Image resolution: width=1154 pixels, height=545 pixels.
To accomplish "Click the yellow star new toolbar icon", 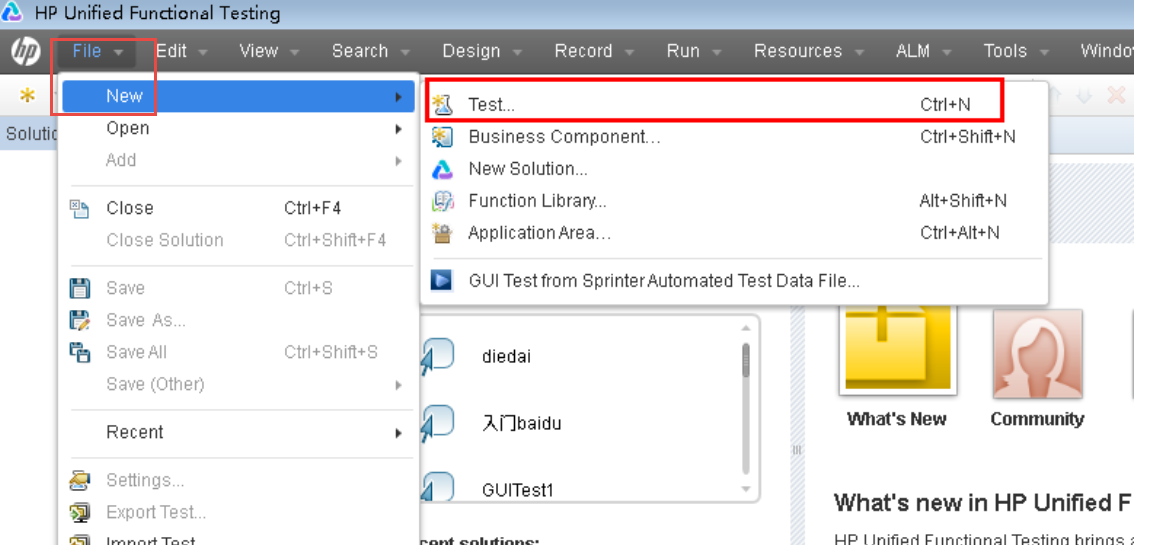I will 27,96.
